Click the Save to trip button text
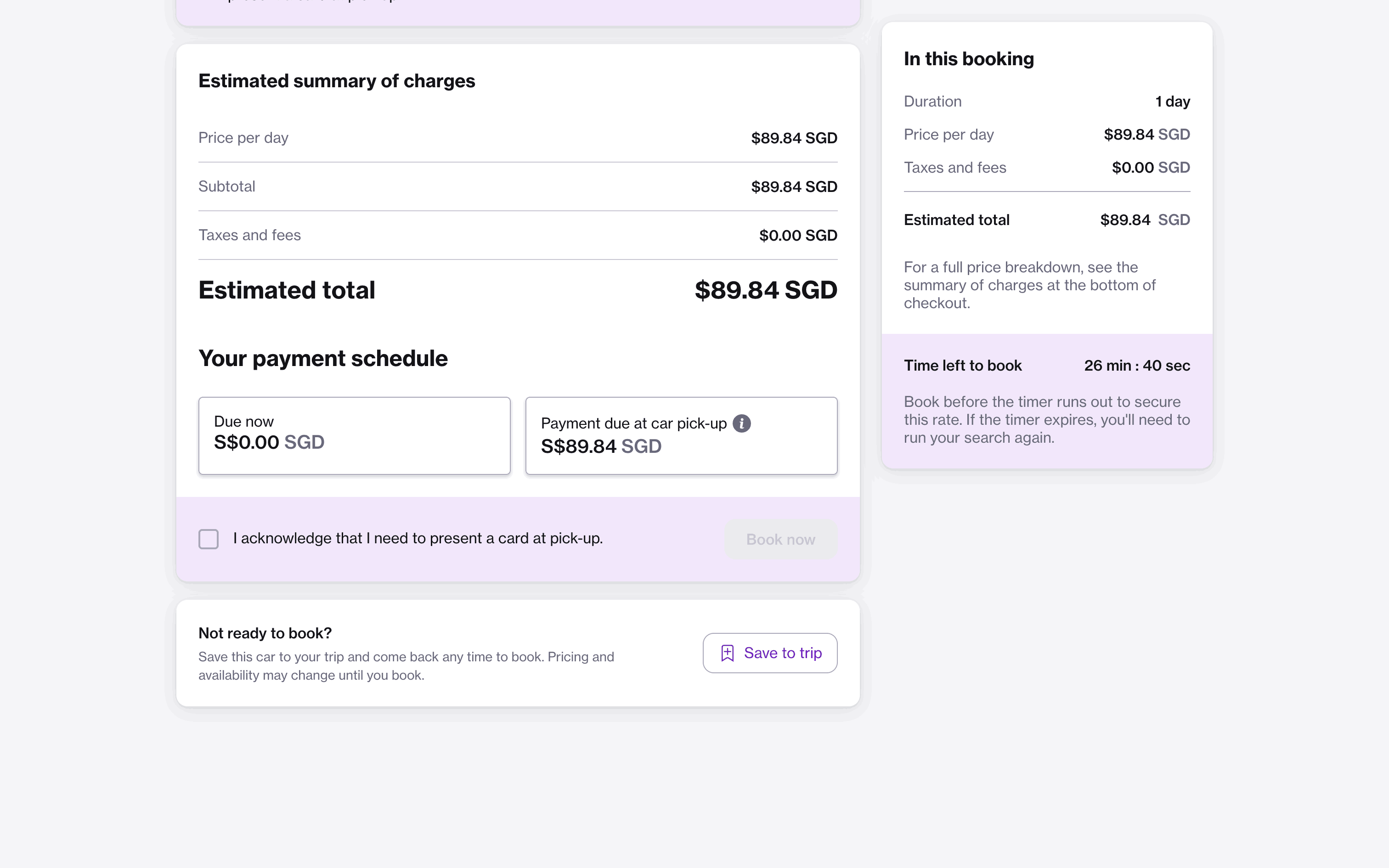Viewport: 1389px width, 868px height. pos(782,653)
